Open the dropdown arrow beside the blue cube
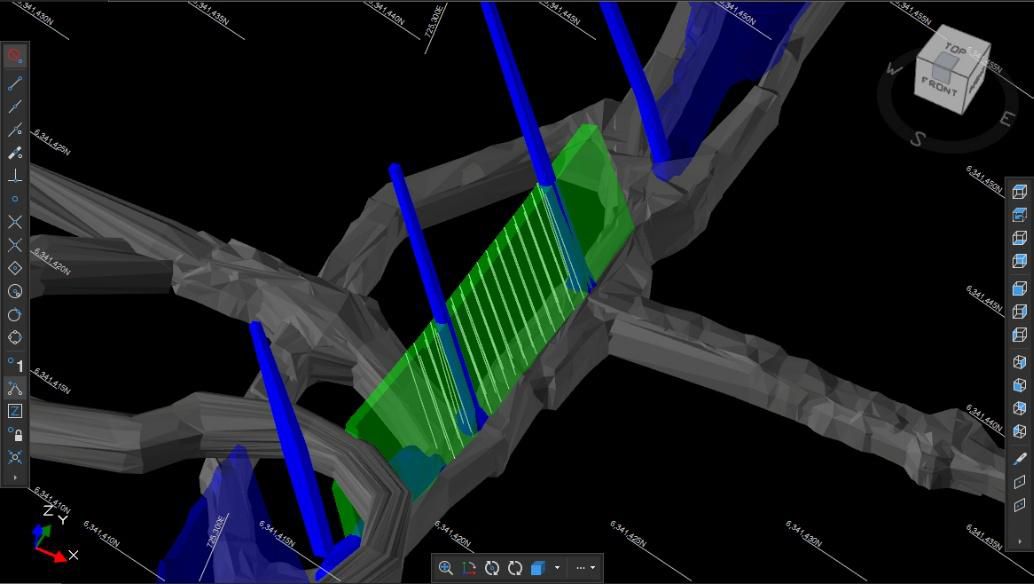Image resolution: width=1036 pixels, height=584 pixels. (557, 568)
